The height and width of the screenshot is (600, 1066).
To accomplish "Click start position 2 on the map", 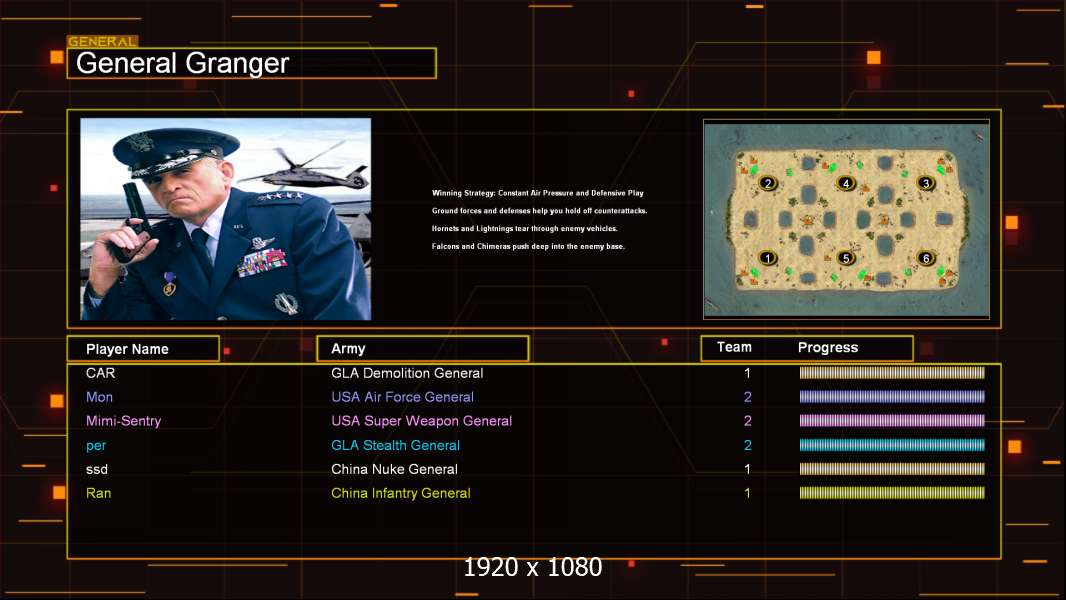I will pos(768,183).
